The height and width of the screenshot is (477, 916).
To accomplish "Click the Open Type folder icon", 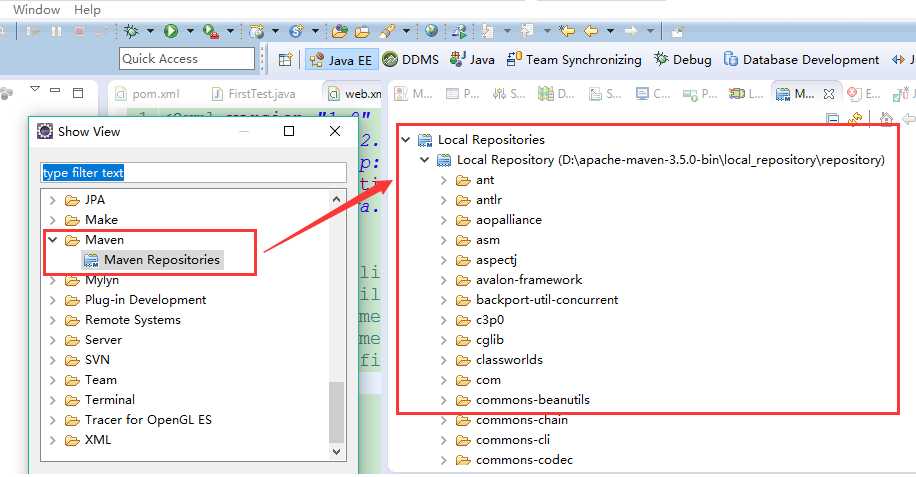I will [339, 31].
